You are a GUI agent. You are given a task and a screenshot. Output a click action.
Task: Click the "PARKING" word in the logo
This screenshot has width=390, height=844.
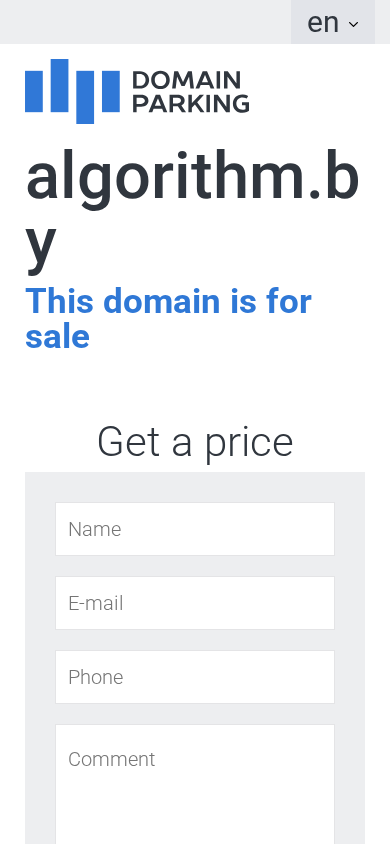(191, 103)
